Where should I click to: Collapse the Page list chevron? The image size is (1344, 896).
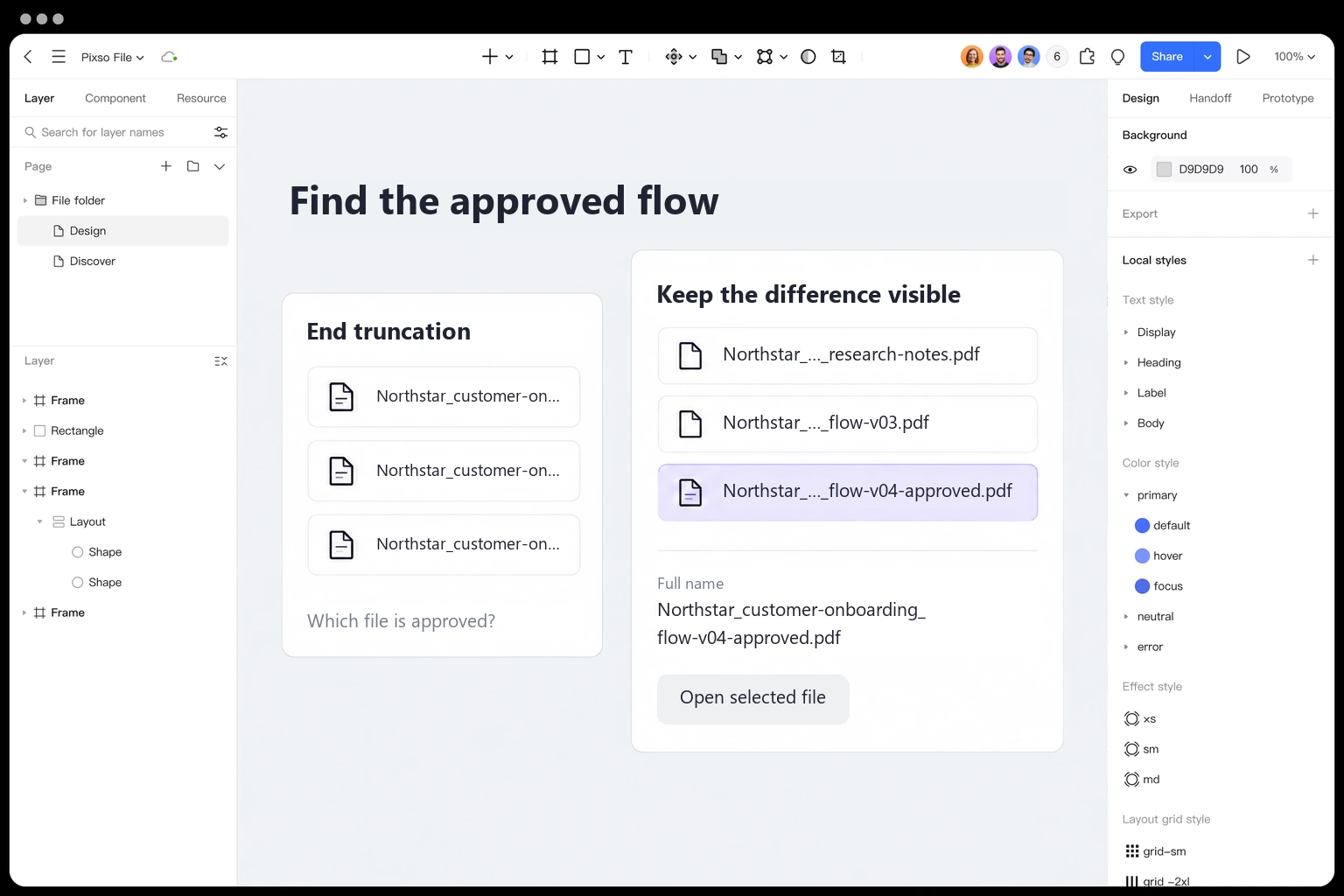click(220, 166)
